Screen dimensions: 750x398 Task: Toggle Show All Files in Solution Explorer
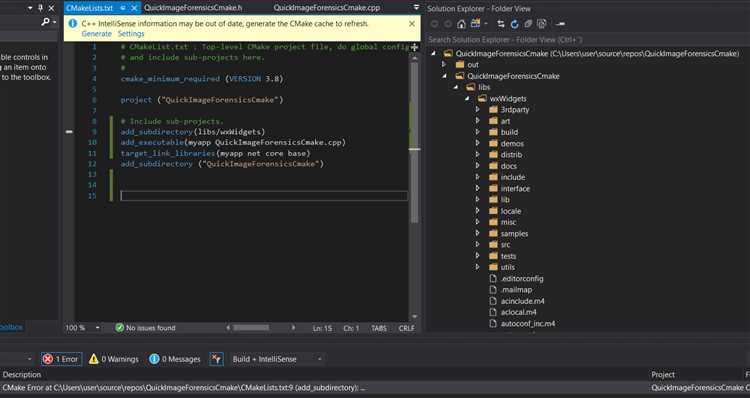pos(542,24)
